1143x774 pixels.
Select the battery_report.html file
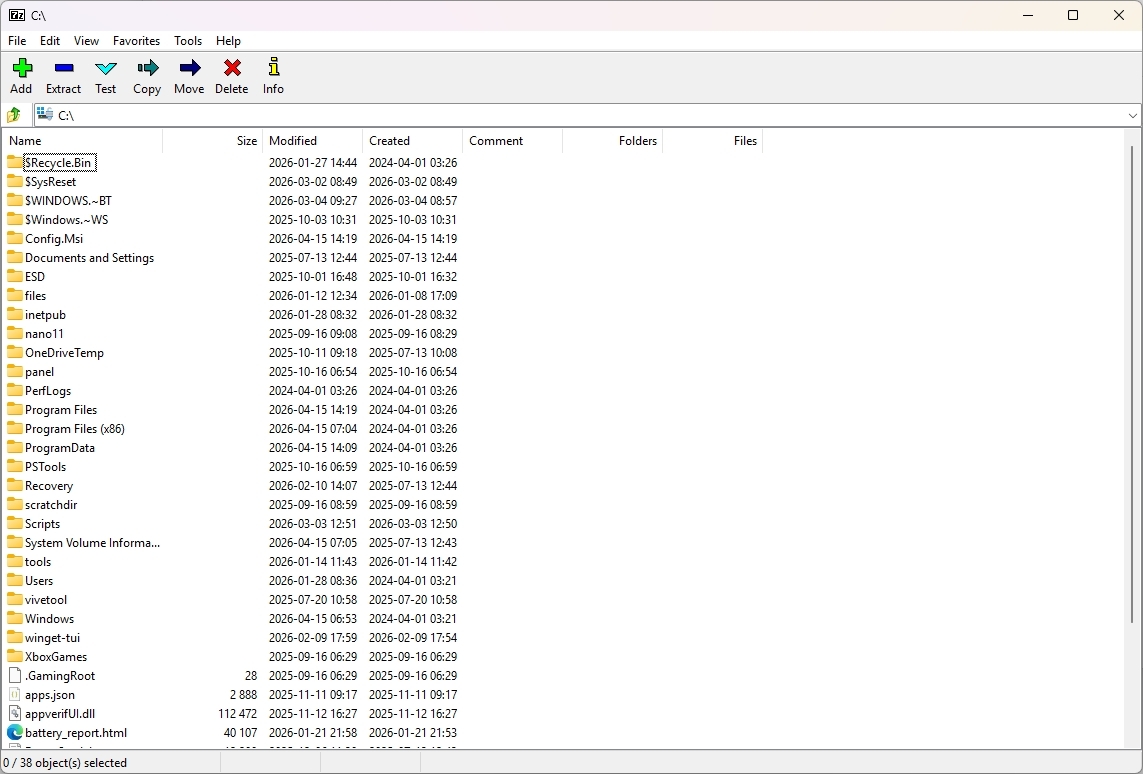click(x=75, y=732)
